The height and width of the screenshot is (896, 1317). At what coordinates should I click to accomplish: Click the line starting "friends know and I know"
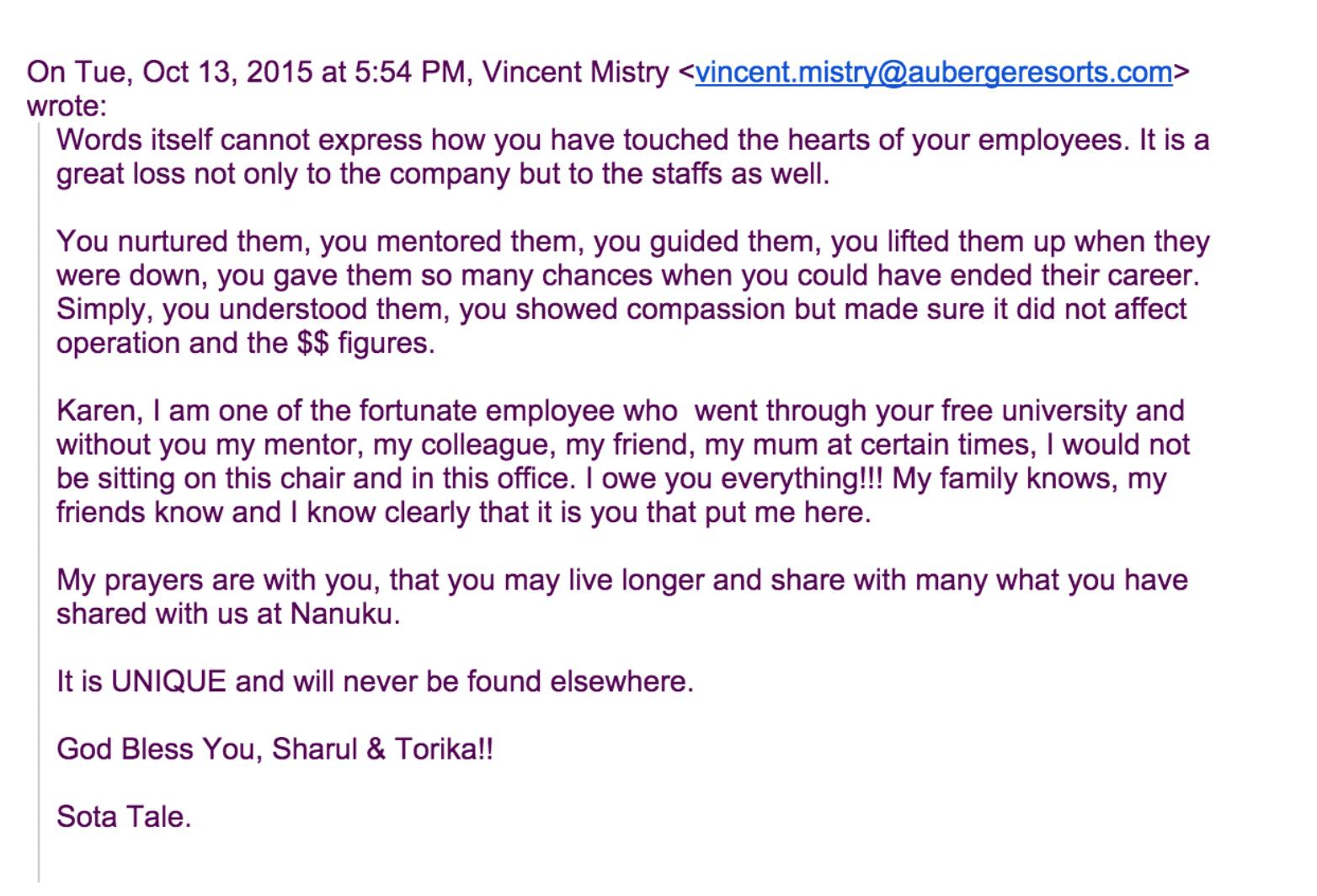click(x=463, y=512)
